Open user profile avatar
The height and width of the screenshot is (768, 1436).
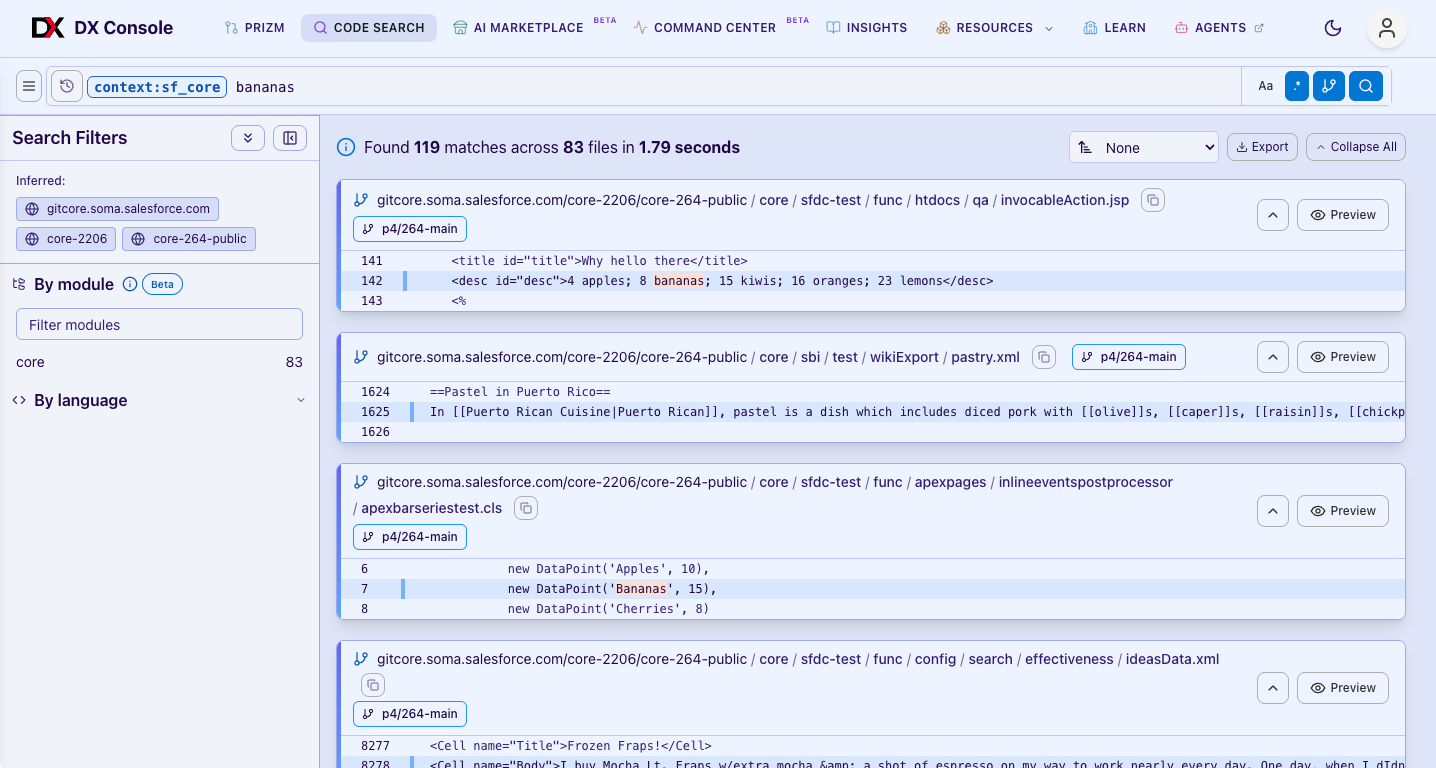1386,28
